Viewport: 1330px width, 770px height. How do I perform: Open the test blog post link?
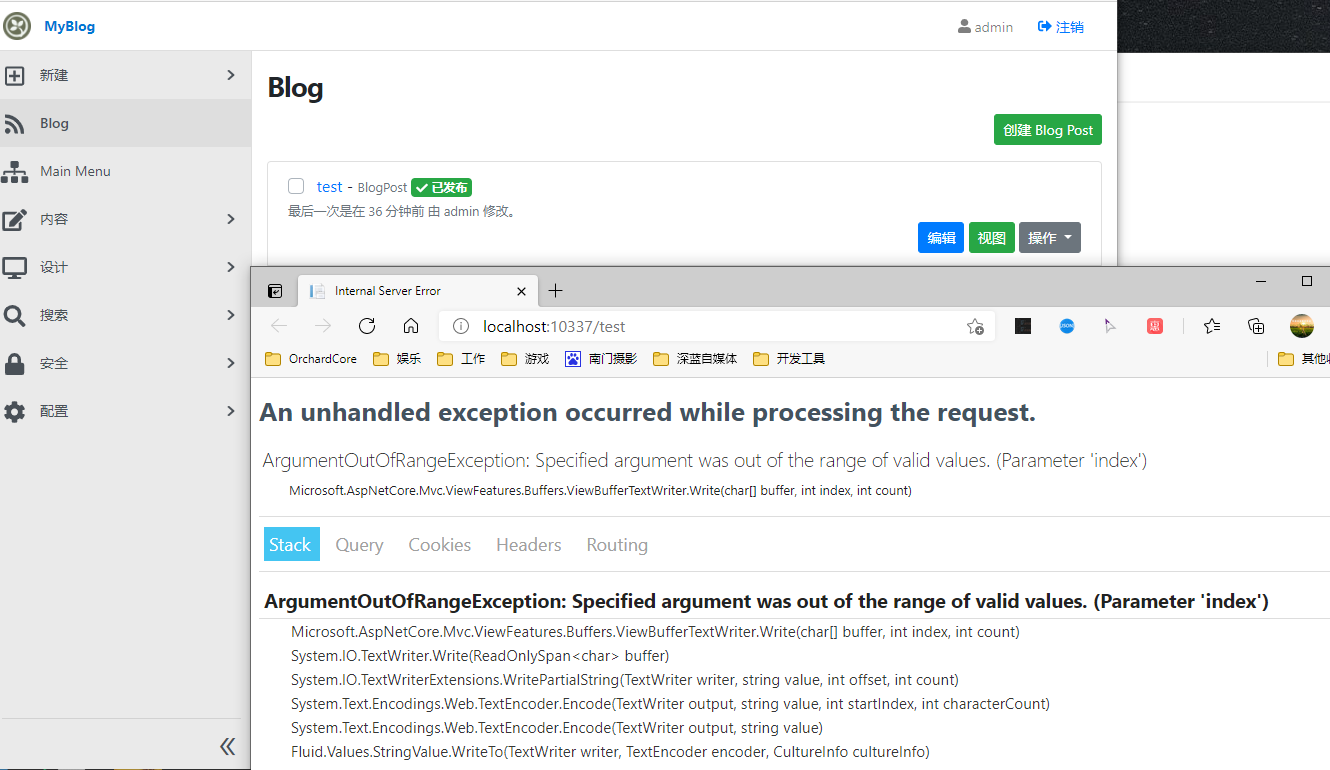329,187
